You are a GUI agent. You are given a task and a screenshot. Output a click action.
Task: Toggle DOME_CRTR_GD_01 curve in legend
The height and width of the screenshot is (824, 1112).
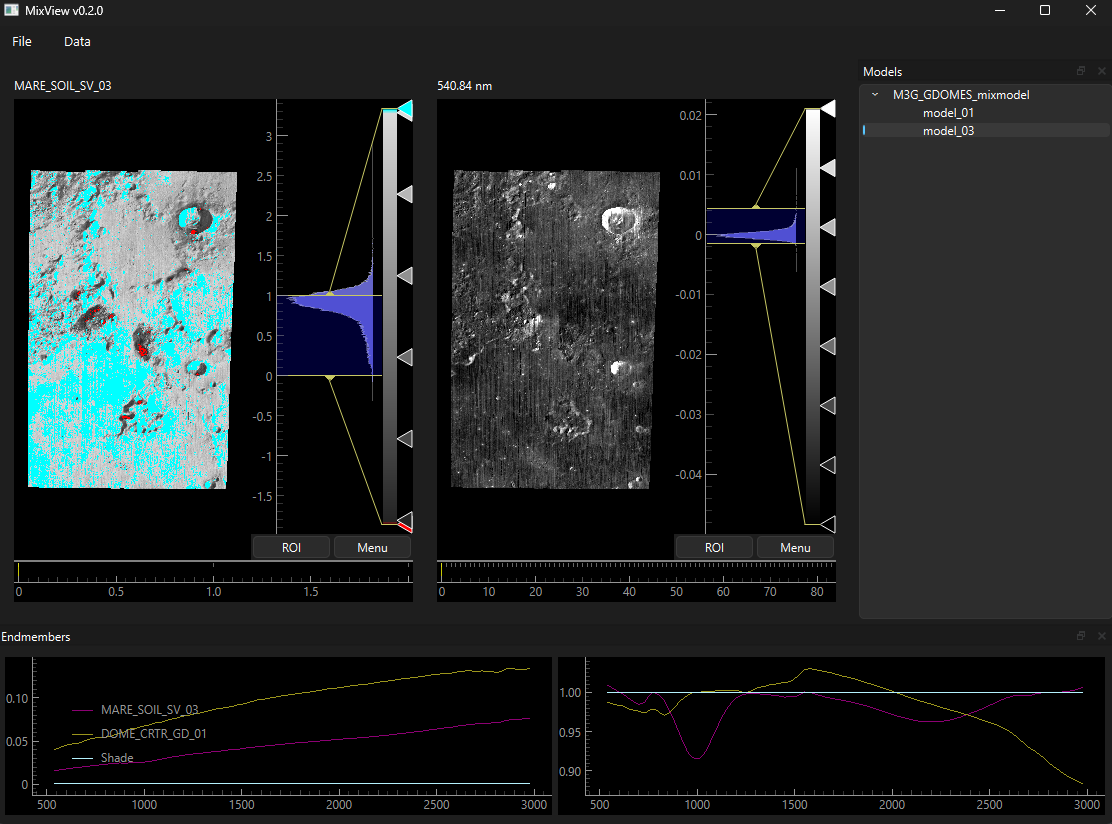pyautogui.click(x=153, y=734)
